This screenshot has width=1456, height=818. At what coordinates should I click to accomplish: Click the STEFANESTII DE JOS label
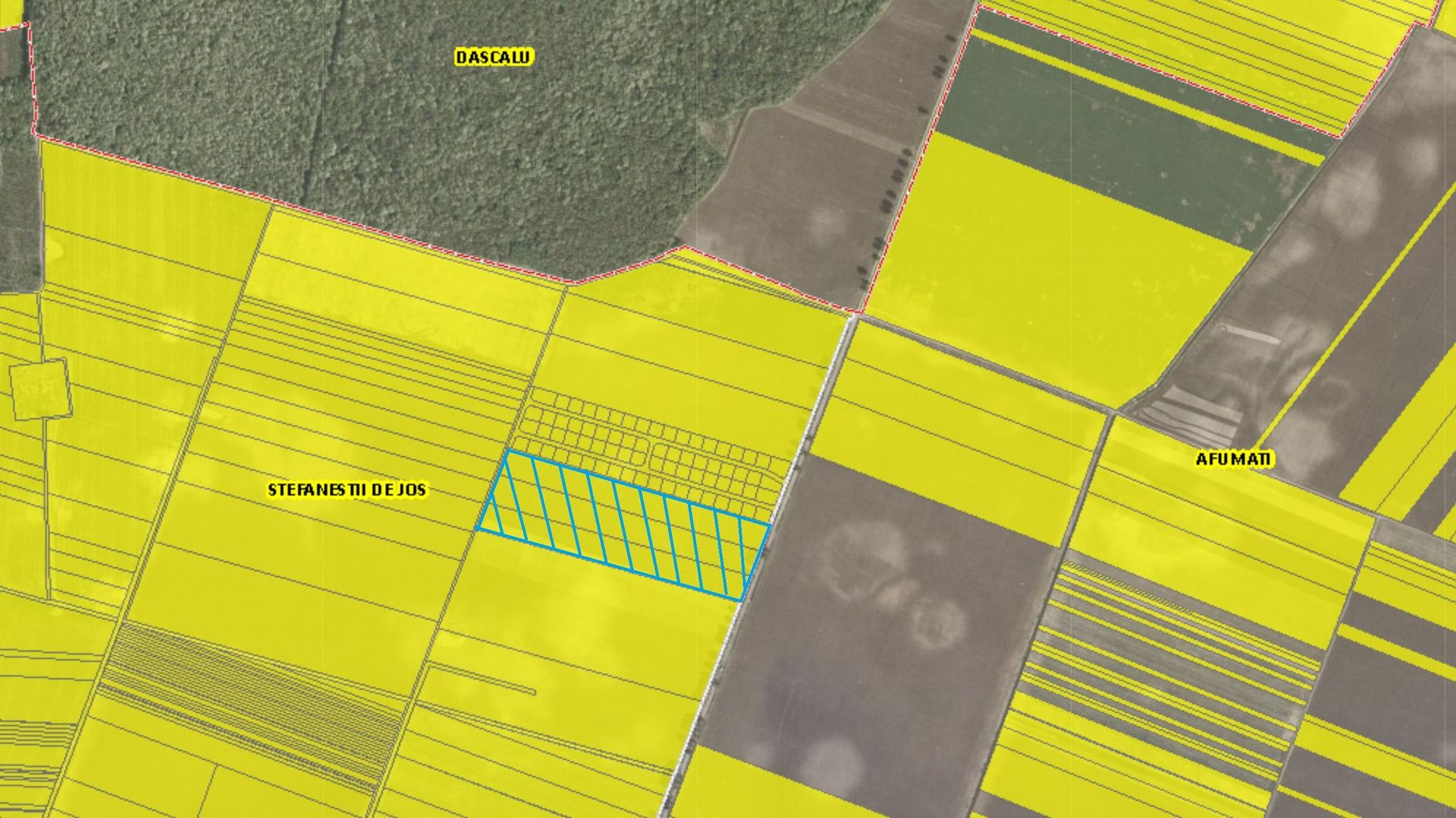pos(347,490)
